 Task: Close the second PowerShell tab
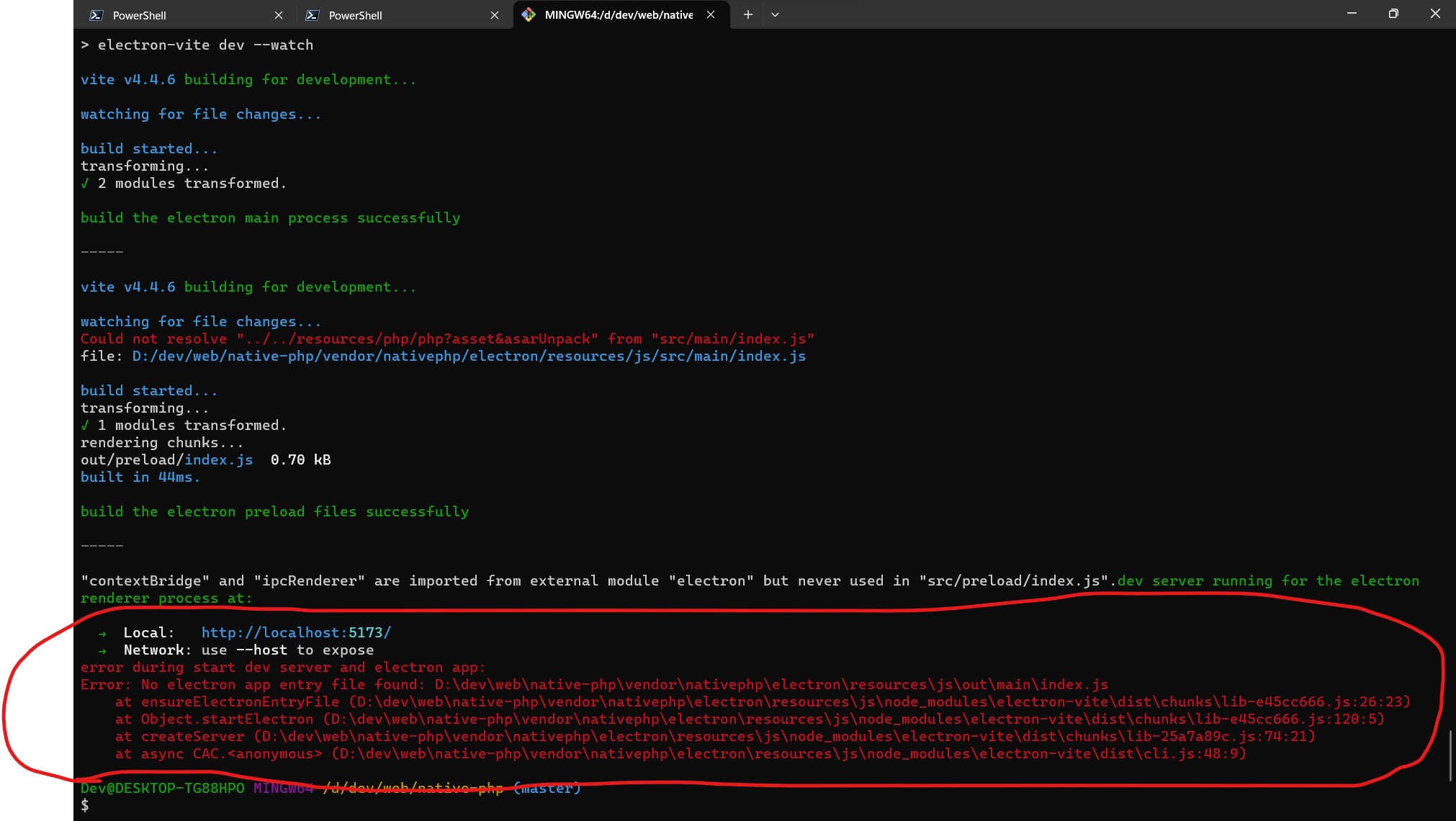click(495, 14)
